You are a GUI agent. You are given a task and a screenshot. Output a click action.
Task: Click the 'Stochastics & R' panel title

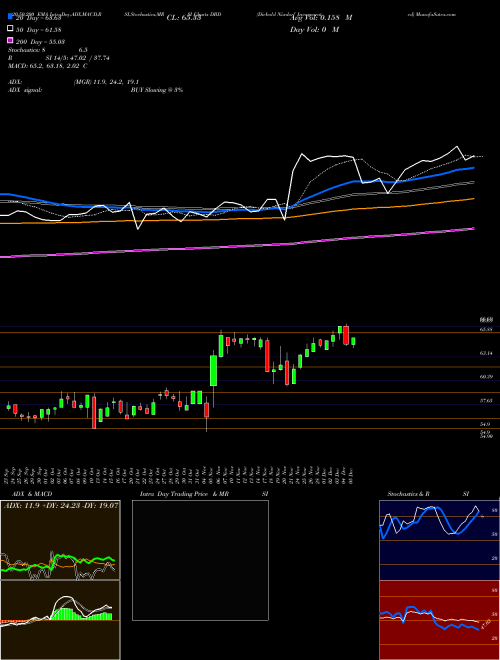(x=409, y=494)
